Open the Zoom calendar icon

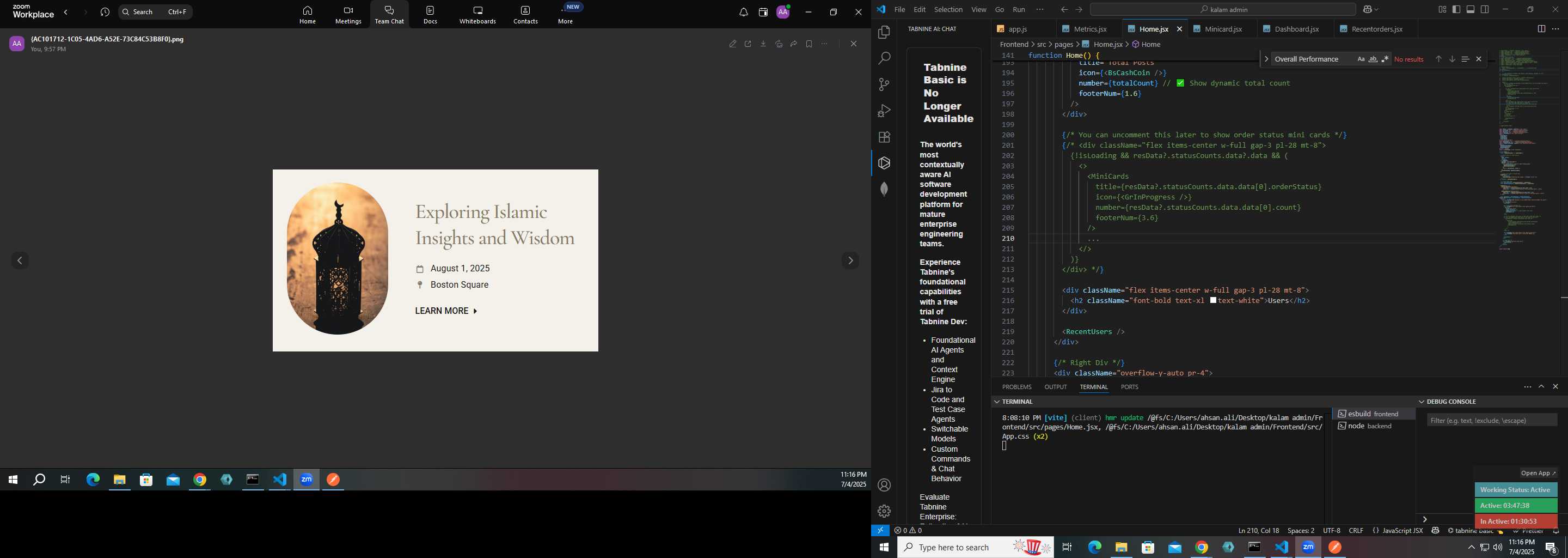(x=763, y=12)
